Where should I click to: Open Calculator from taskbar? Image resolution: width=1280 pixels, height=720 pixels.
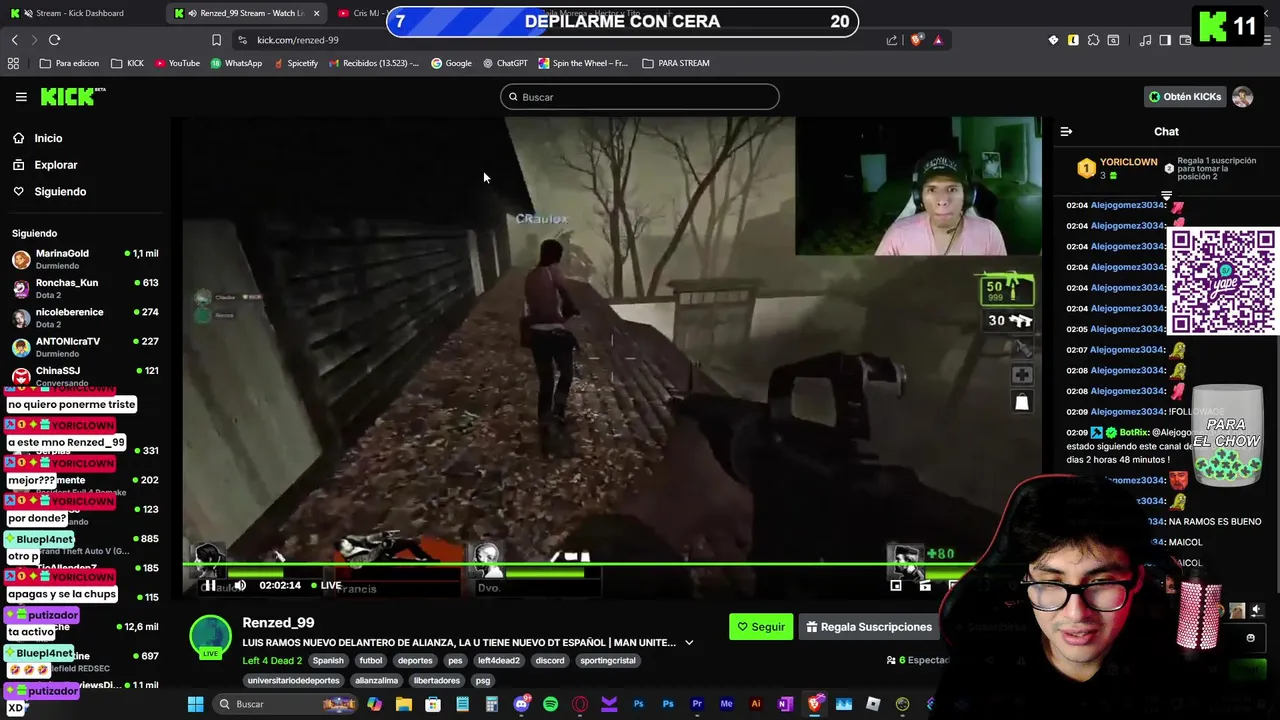pos(492,704)
